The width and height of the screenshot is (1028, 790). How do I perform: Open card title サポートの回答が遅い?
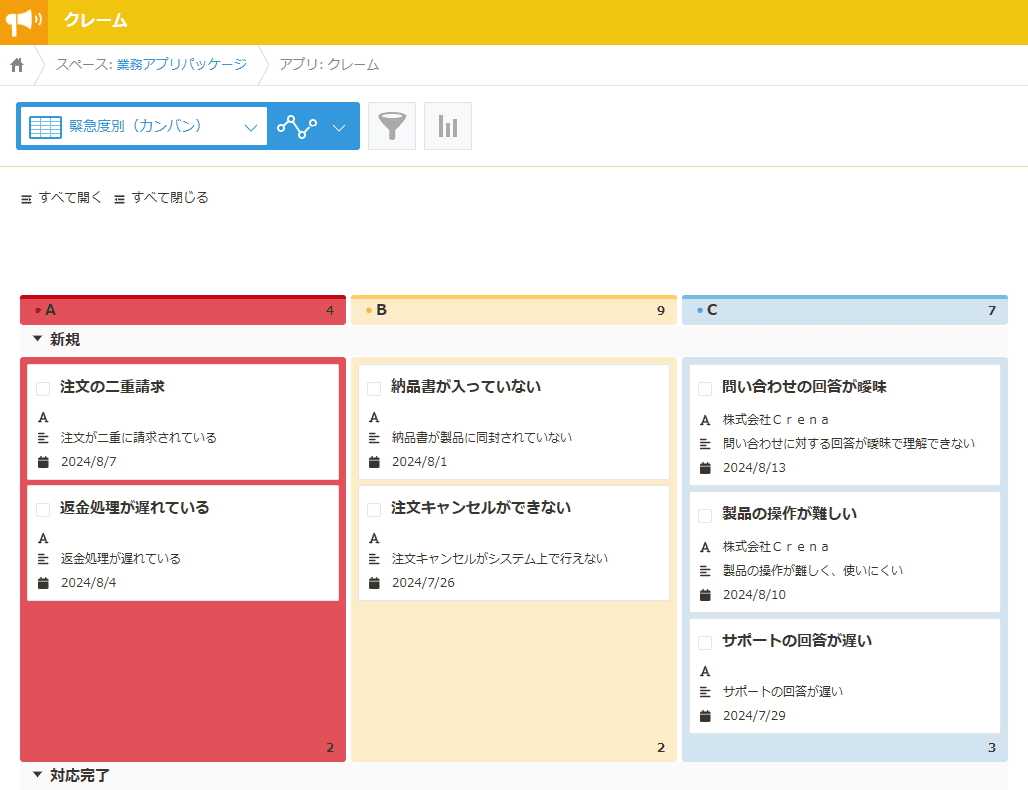(797, 641)
